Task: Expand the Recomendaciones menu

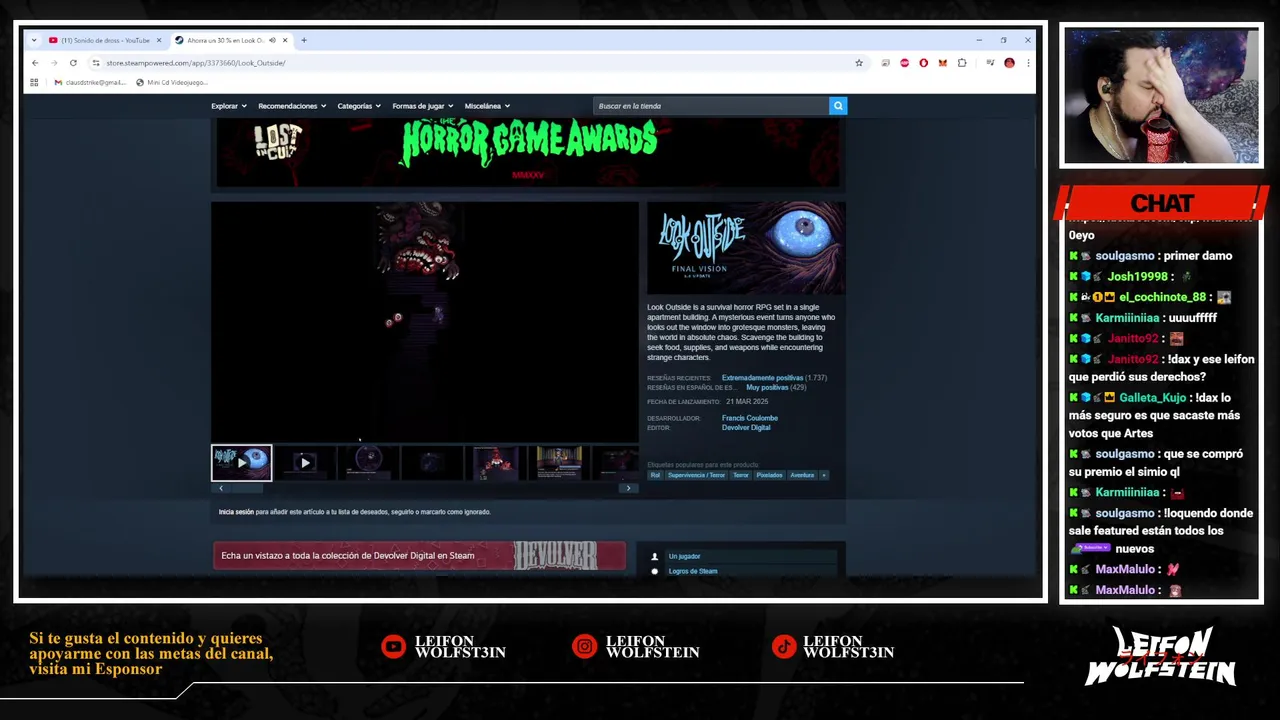Action: (292, 106)
